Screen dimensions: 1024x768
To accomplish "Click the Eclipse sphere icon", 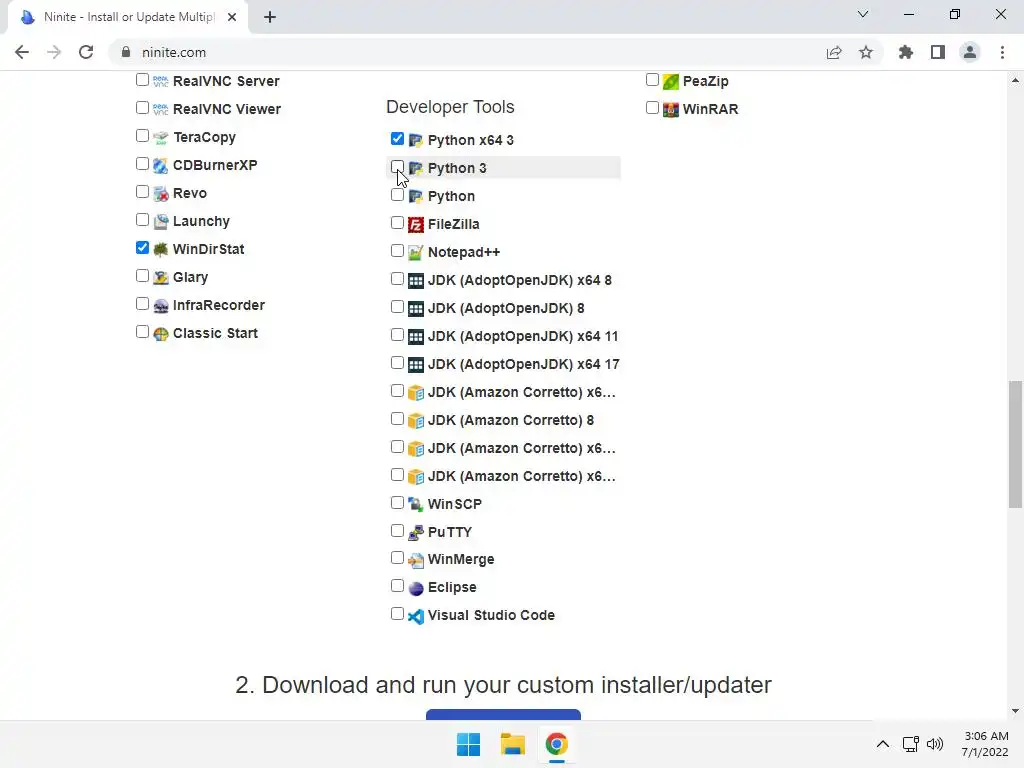I will point(416,588).
